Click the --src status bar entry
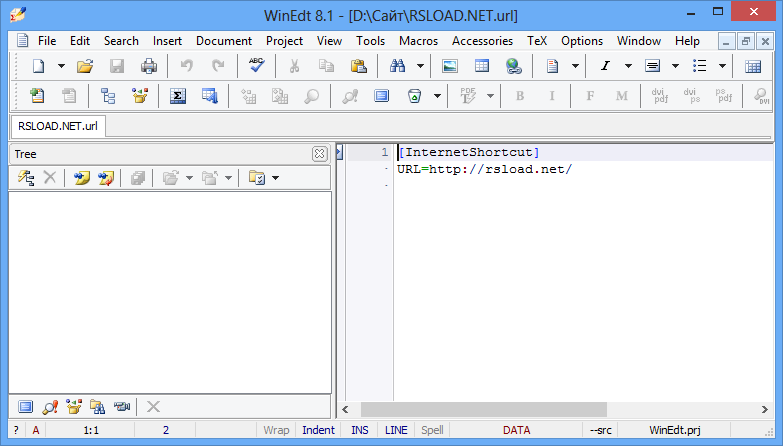Image resolution: width=783 pixels, height=446 pixels. point(600,430)
